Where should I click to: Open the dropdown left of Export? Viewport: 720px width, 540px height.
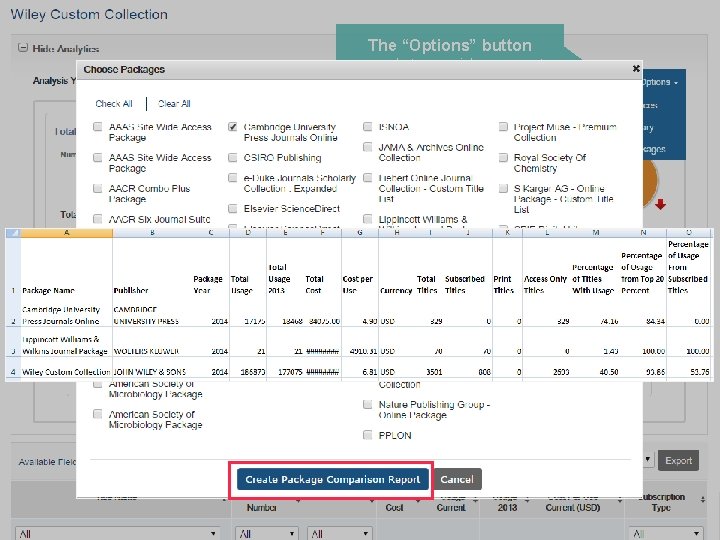coord(648,459)
